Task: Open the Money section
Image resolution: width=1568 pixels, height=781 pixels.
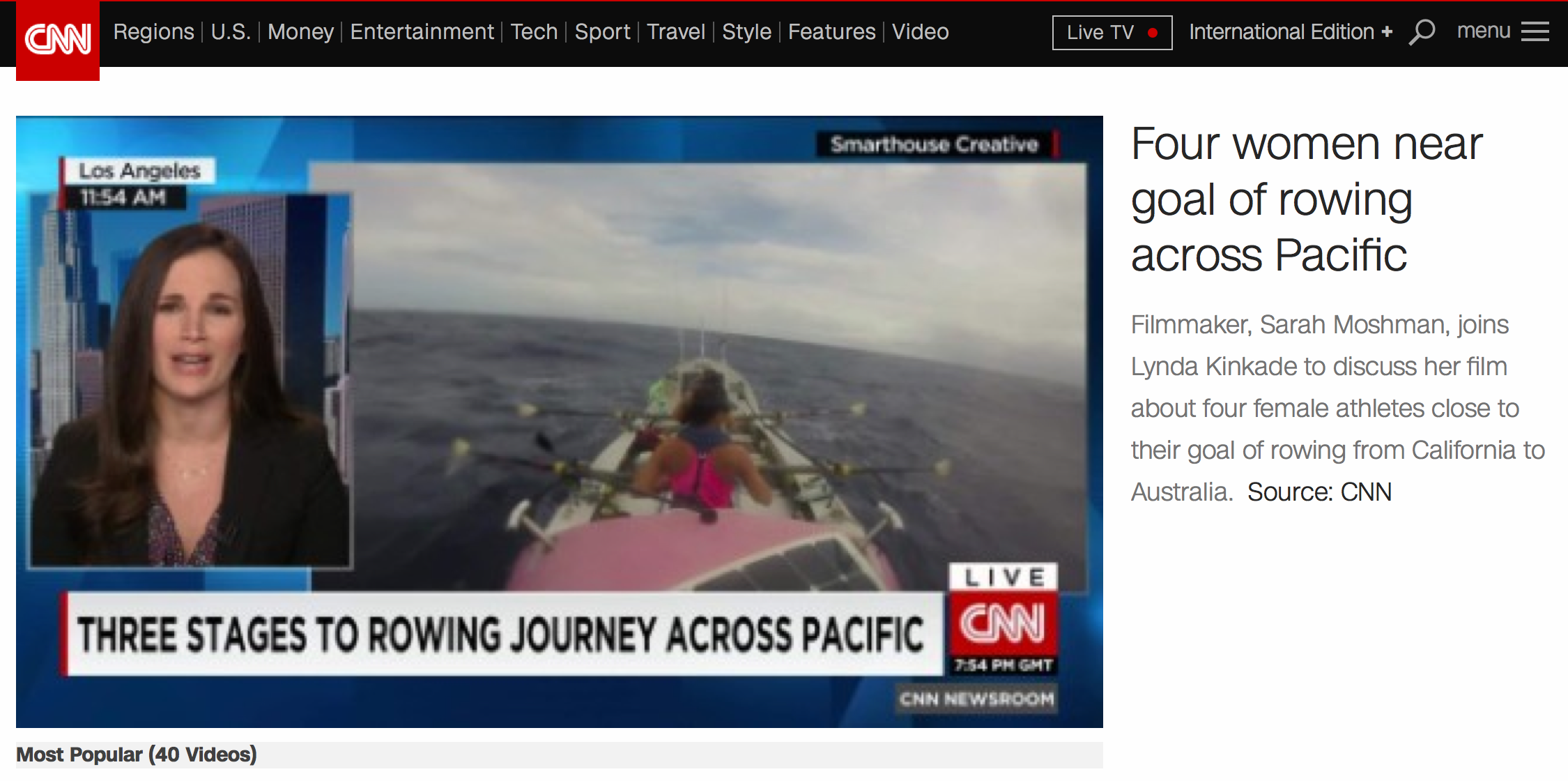Action: tap(300, 32)
